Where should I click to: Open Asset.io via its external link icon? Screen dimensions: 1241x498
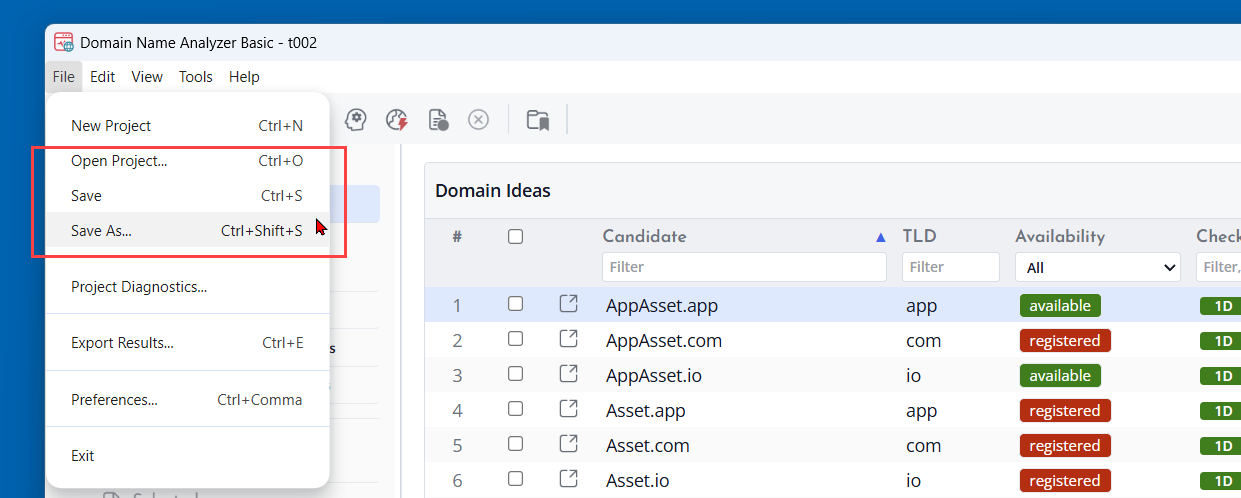[568, 478]
